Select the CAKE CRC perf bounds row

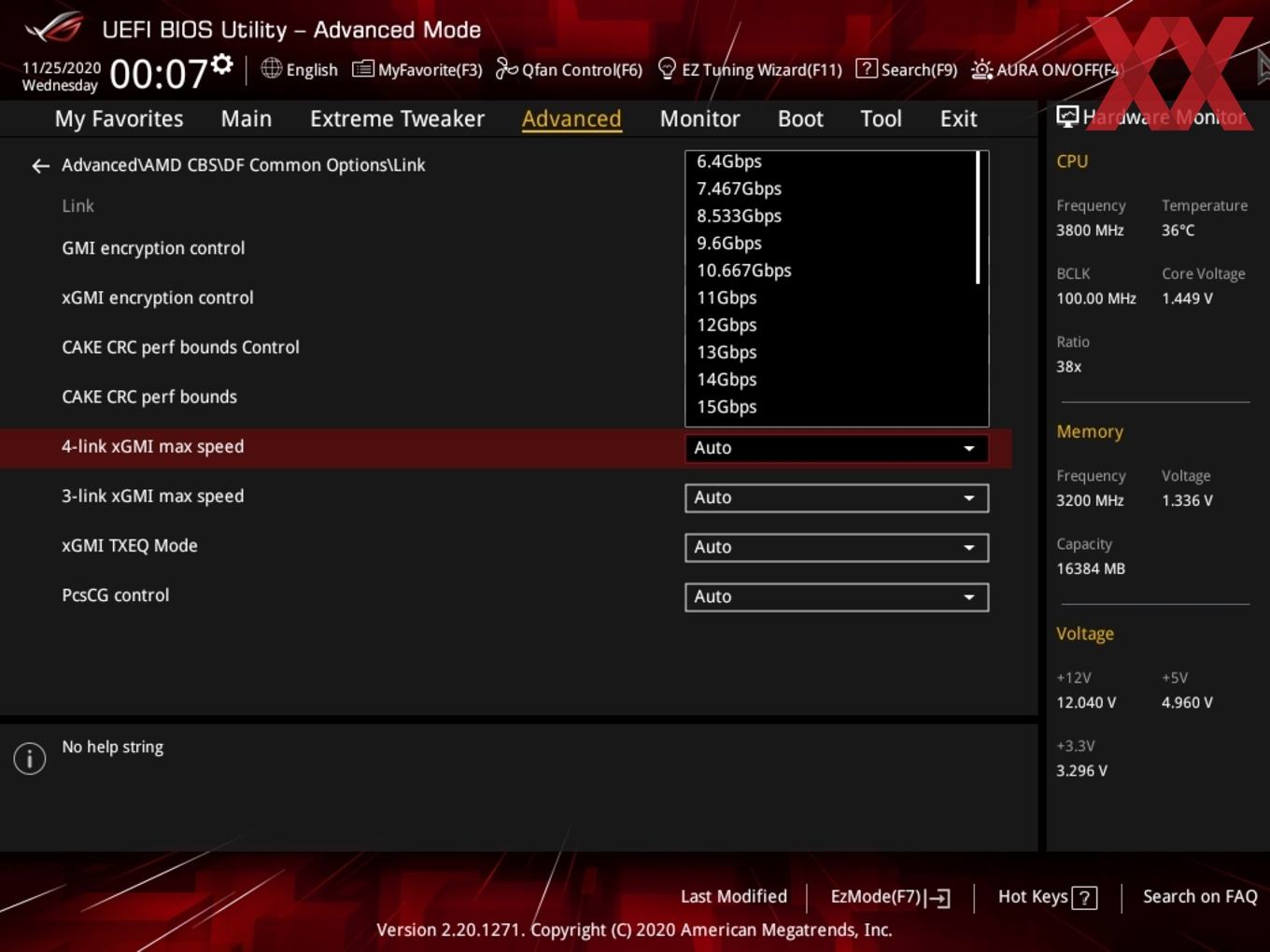tap(504, 398)
